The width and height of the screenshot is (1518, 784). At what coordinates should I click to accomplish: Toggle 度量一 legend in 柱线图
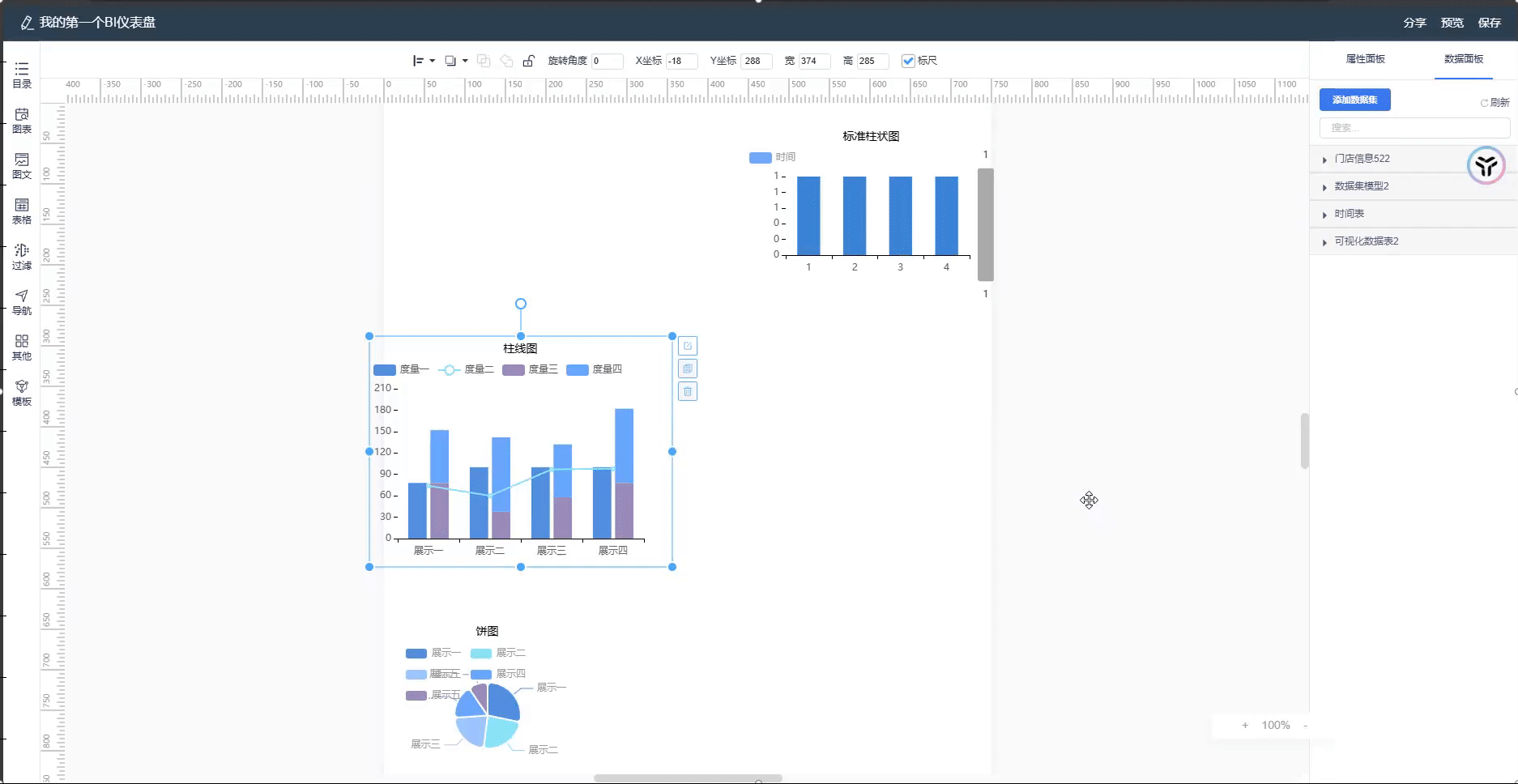tap(401, 369)
